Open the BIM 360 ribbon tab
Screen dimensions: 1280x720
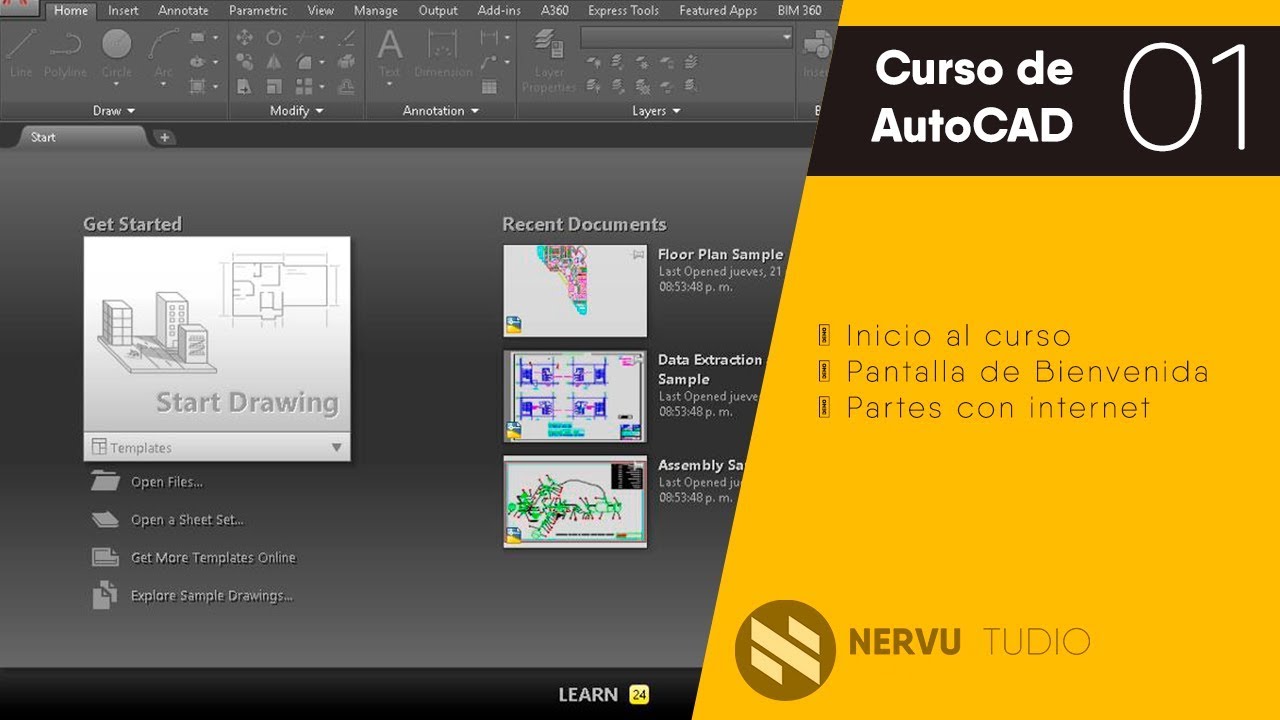[799, 11]
